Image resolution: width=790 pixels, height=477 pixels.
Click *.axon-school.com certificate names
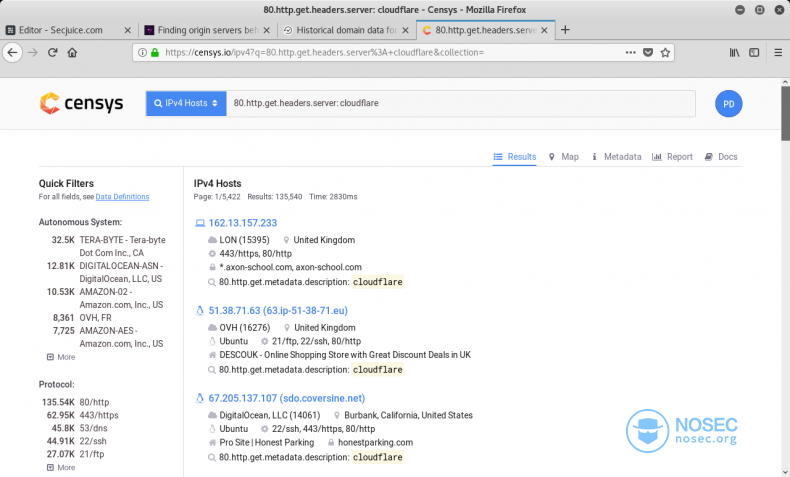pyautogui.click(x=290, y=267)
